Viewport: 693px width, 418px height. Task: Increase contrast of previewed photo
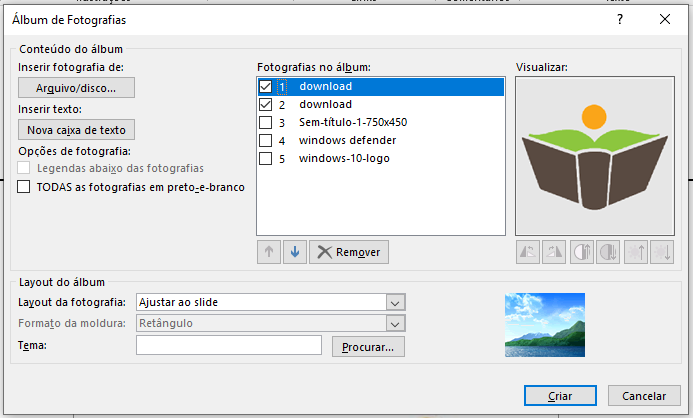point(581,253)
